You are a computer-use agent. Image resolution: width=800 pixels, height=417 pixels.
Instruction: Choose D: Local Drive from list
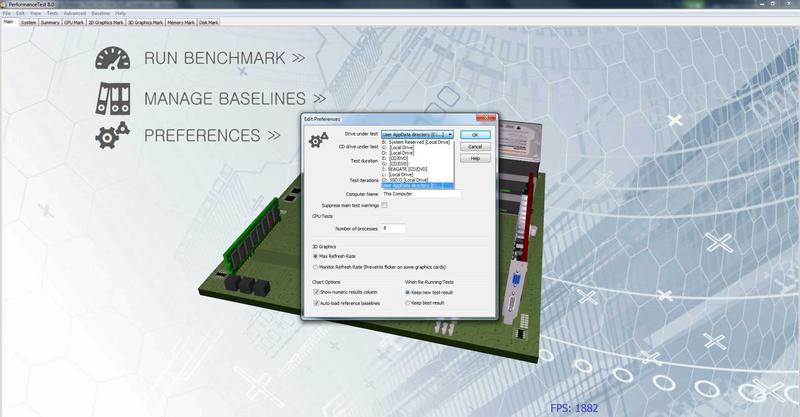[x=417, y=153]
